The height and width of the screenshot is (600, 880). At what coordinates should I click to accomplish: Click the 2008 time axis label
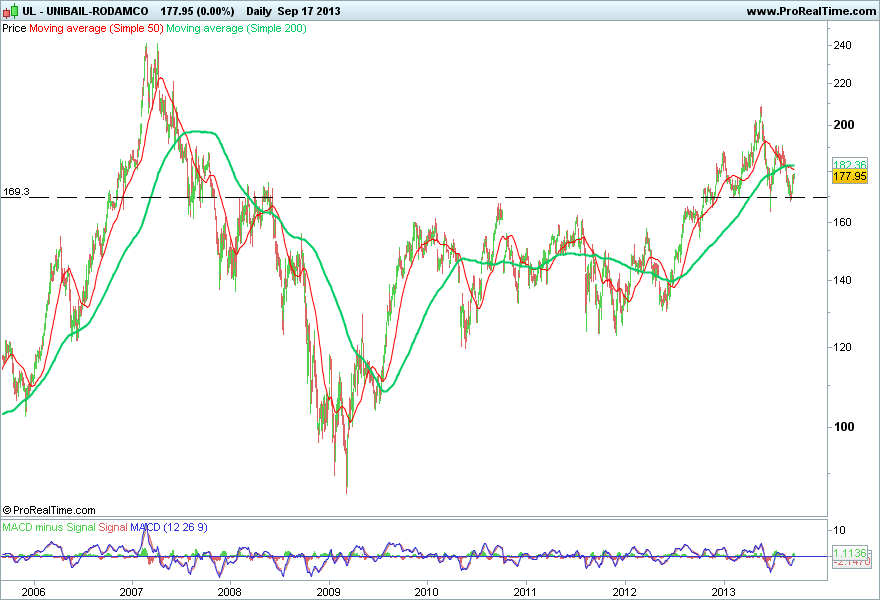(x=230, y=592)
